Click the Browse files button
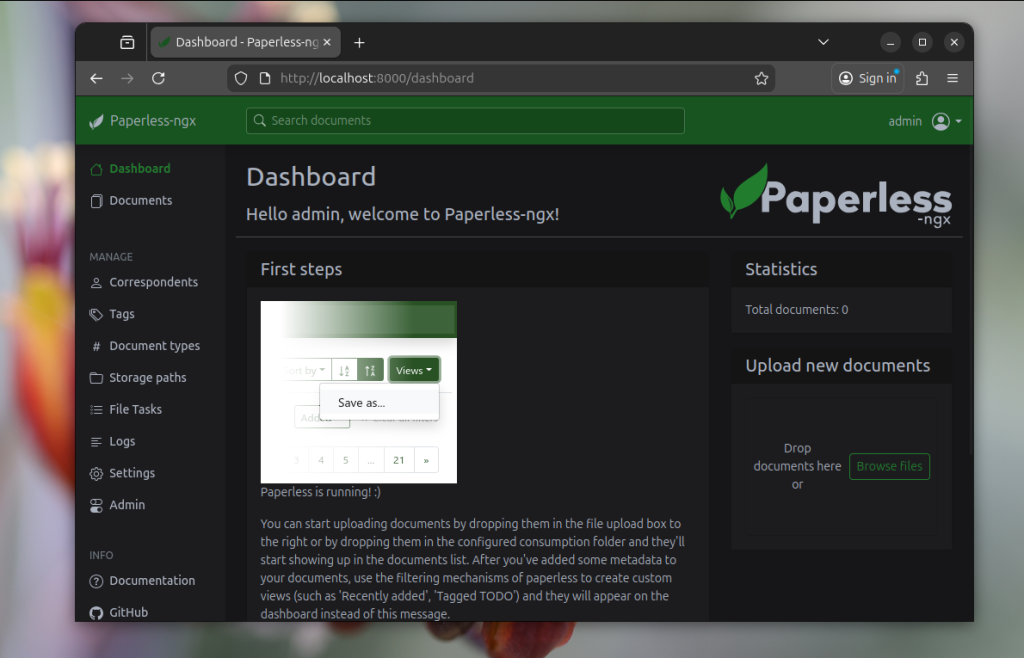This screenshot has width=1024, height=658. pyautogui.click(x=889, y=466)
